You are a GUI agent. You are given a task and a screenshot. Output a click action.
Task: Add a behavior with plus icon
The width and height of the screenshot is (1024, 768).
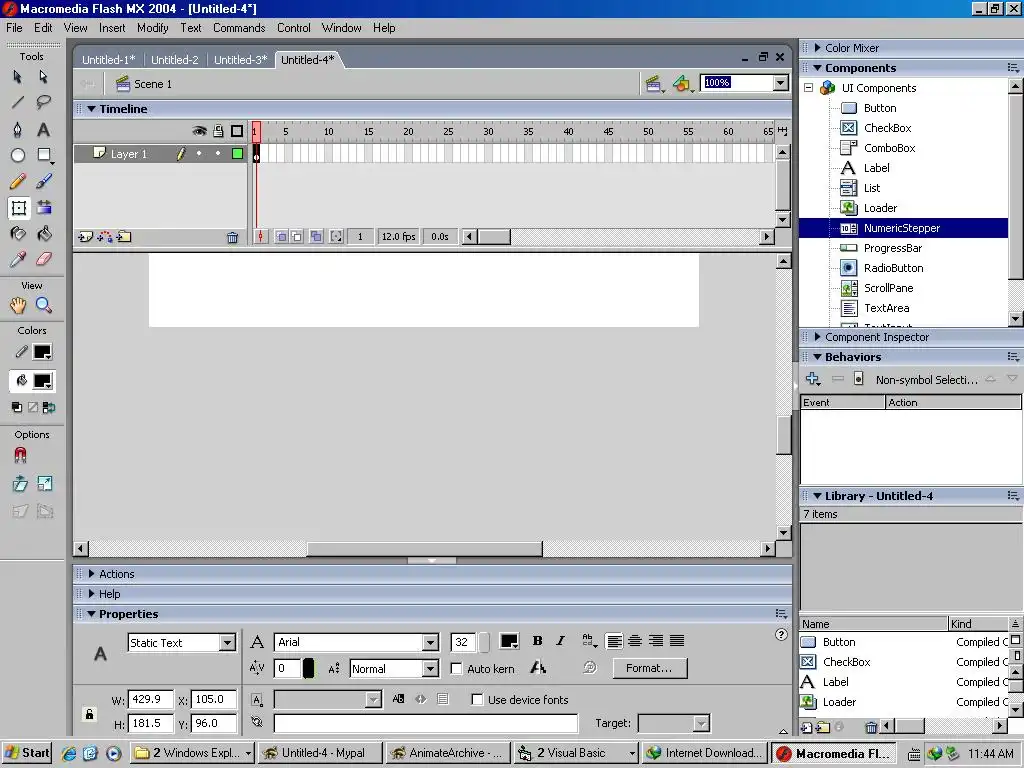pyautogui.click(x=812, y=379)
